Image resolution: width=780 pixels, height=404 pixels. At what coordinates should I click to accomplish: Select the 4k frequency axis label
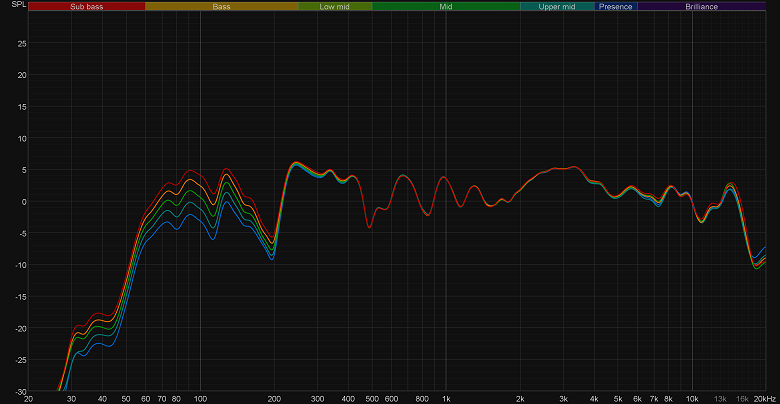tap(594, 399)
